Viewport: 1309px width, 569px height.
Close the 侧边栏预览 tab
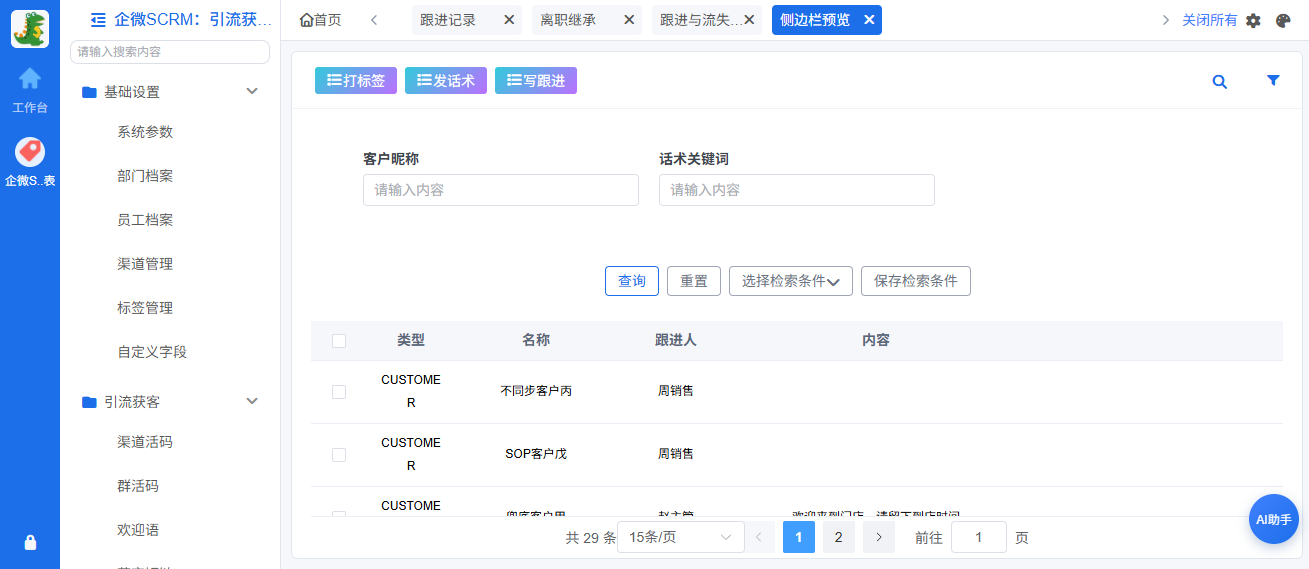[x=868, y=19]
